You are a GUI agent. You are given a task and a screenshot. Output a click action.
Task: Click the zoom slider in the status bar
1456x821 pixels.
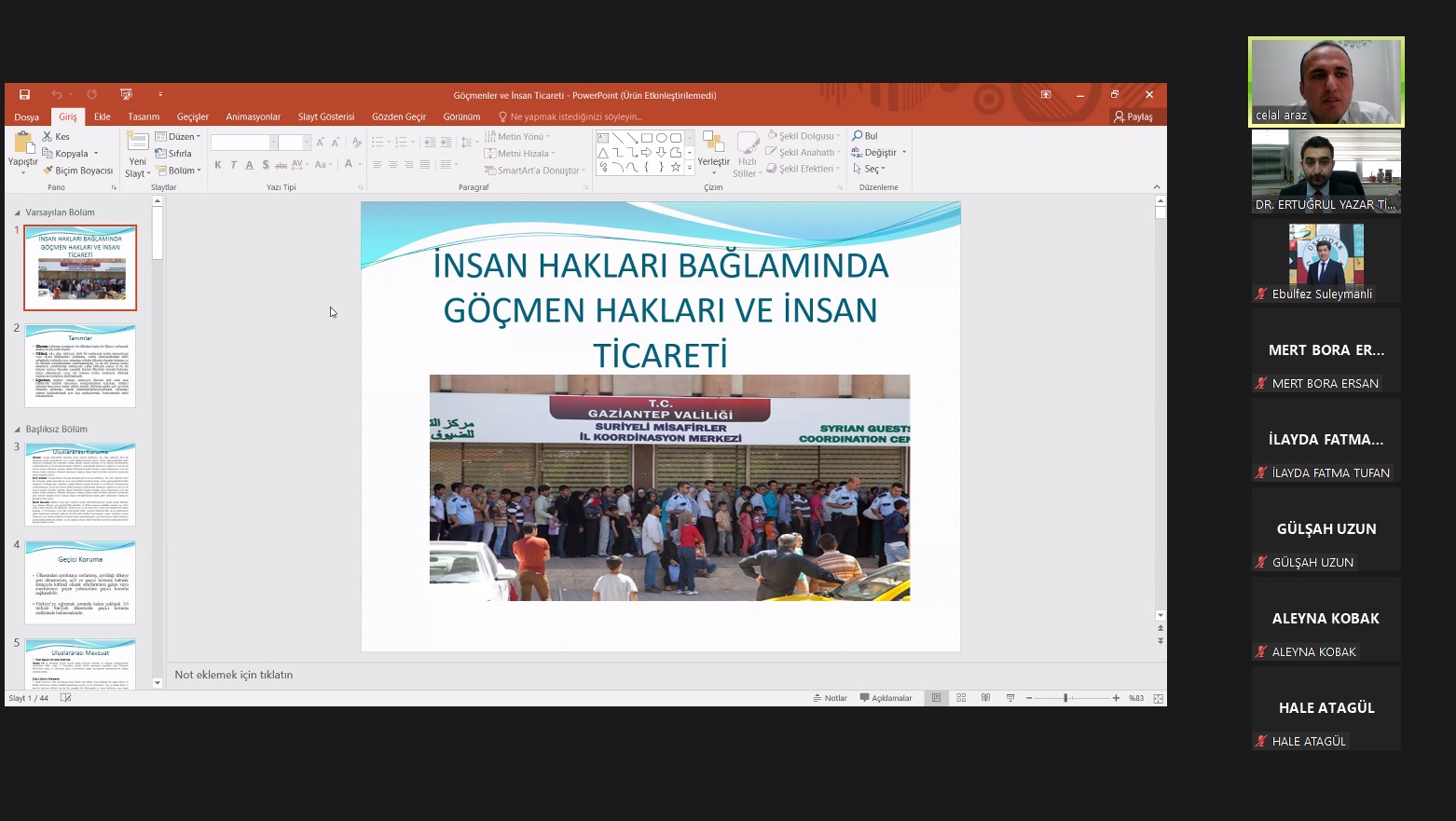1065,698
